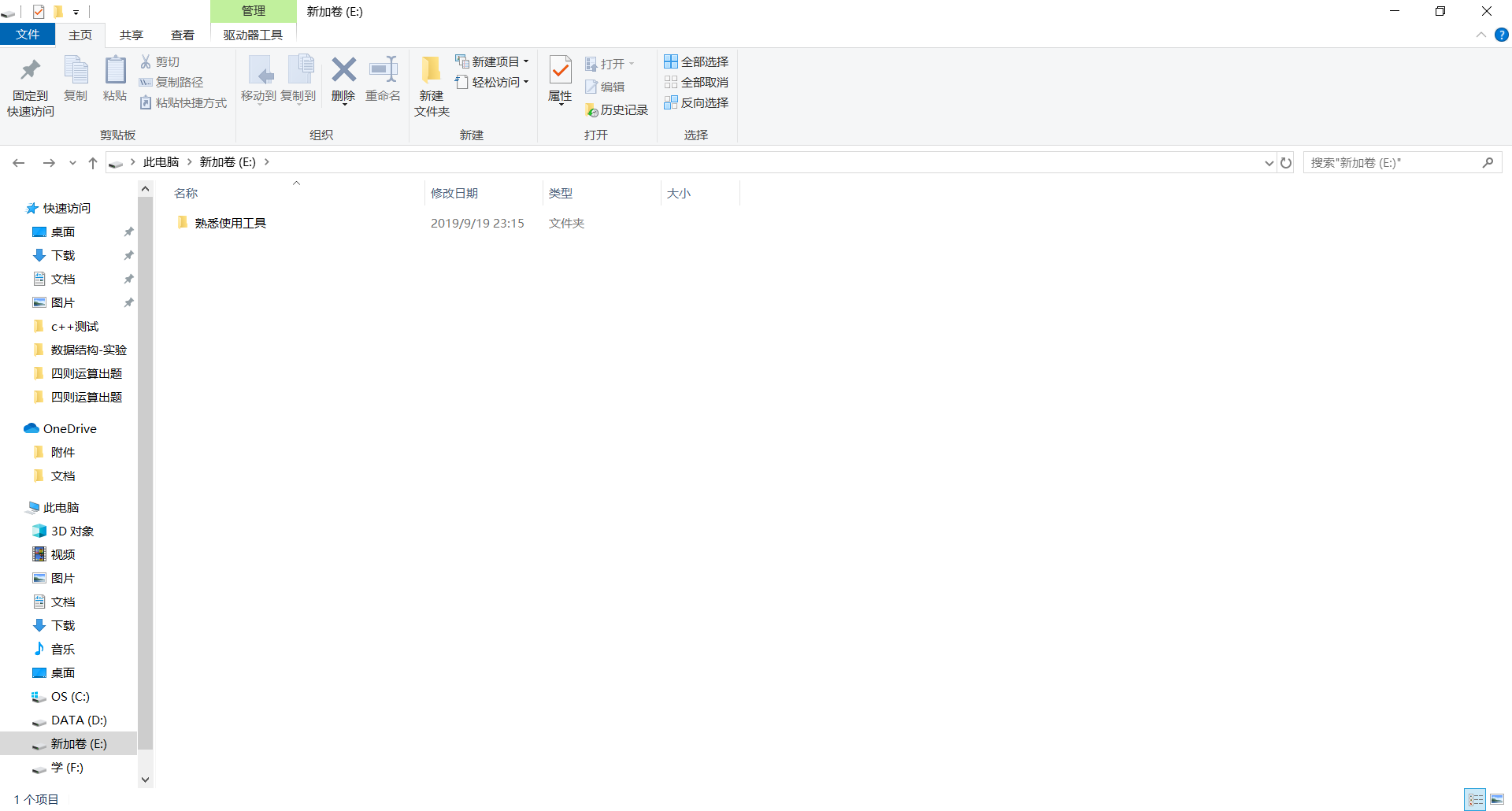The image size is (1512, 811).
Task: Open Quick access (快速访问) in sidebar
Action: 67,209
